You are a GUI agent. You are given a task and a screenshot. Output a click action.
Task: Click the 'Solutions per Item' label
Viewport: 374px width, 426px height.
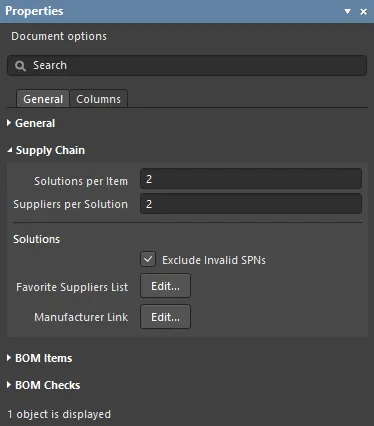81,181
